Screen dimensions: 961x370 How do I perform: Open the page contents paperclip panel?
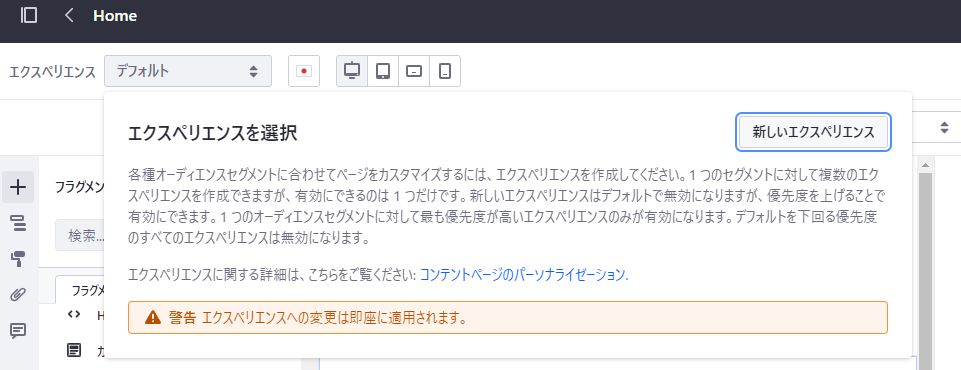tap(18, 295)
